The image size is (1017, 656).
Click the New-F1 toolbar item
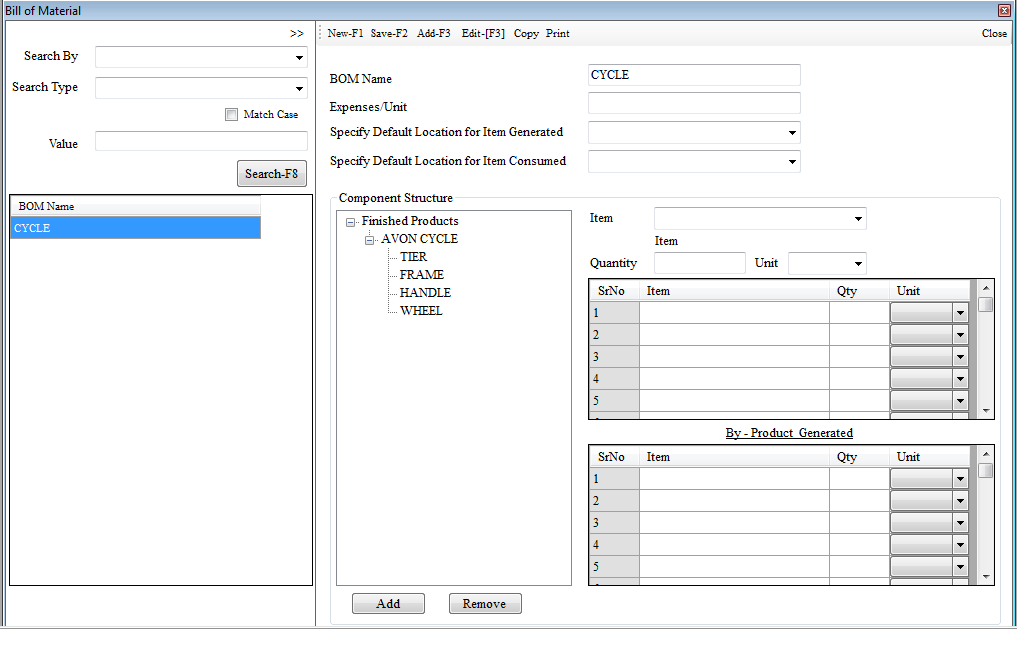(x=345, y=33)
